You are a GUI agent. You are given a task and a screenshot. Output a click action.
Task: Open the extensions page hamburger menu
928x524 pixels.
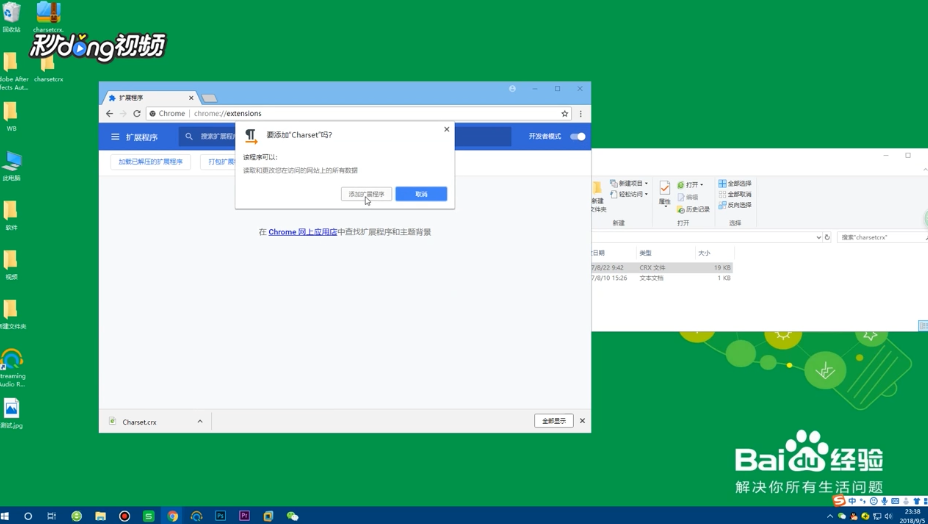coord(115,137)
